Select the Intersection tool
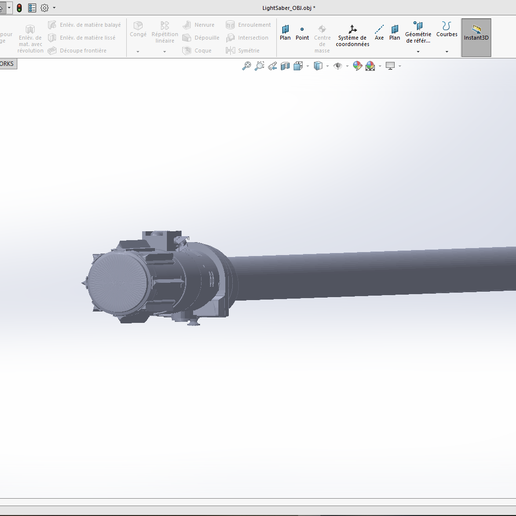 pos(247,38)
